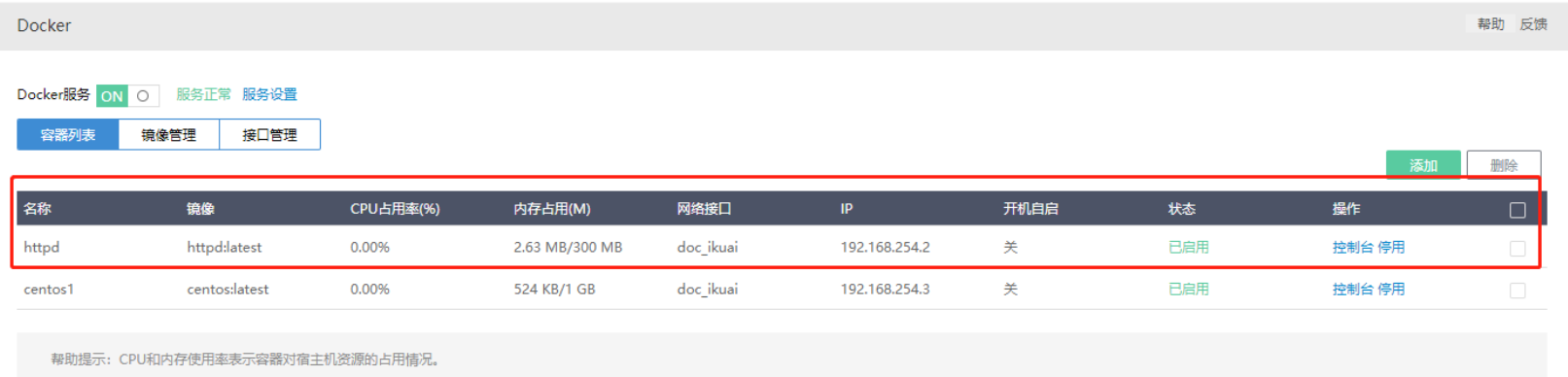The width and height of the screenshot is (1568, 377).
Task: Click the 状态 column header
Action: click(x=1182, y=209)
